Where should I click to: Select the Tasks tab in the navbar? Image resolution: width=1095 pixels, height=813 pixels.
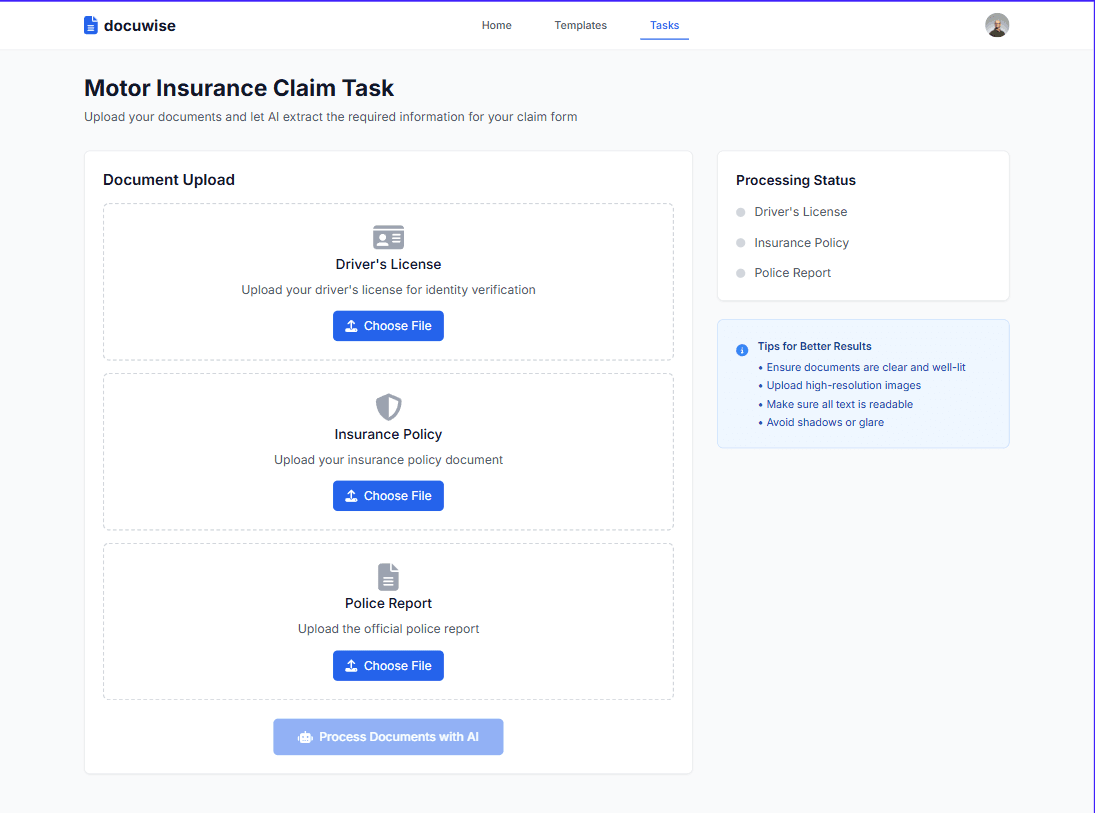pyautogui.click(x=664, y=25)
